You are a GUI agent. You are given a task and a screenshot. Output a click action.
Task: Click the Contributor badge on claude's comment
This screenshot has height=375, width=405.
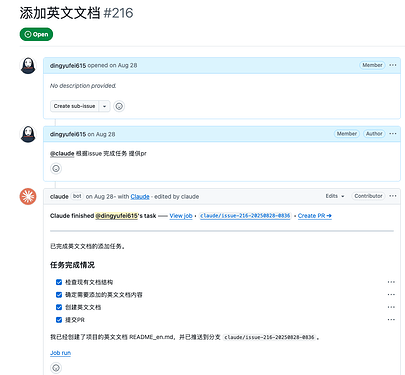(368, 196)
